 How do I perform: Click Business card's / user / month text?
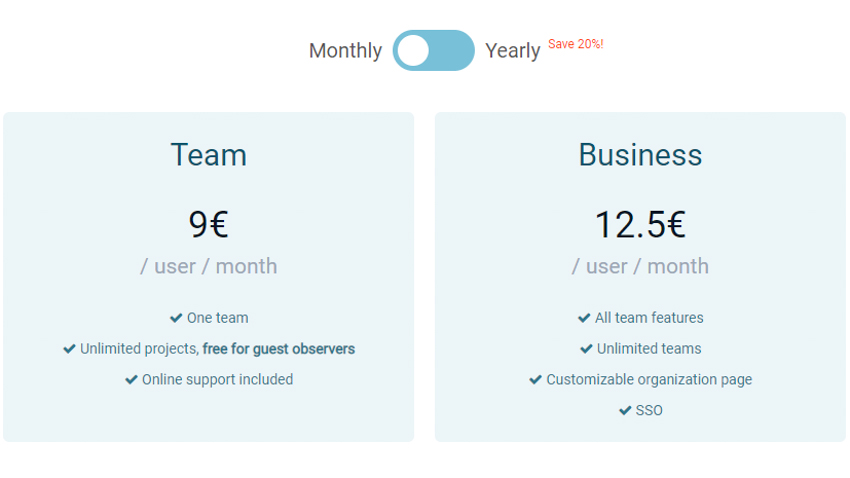click(x=640, y=266)
